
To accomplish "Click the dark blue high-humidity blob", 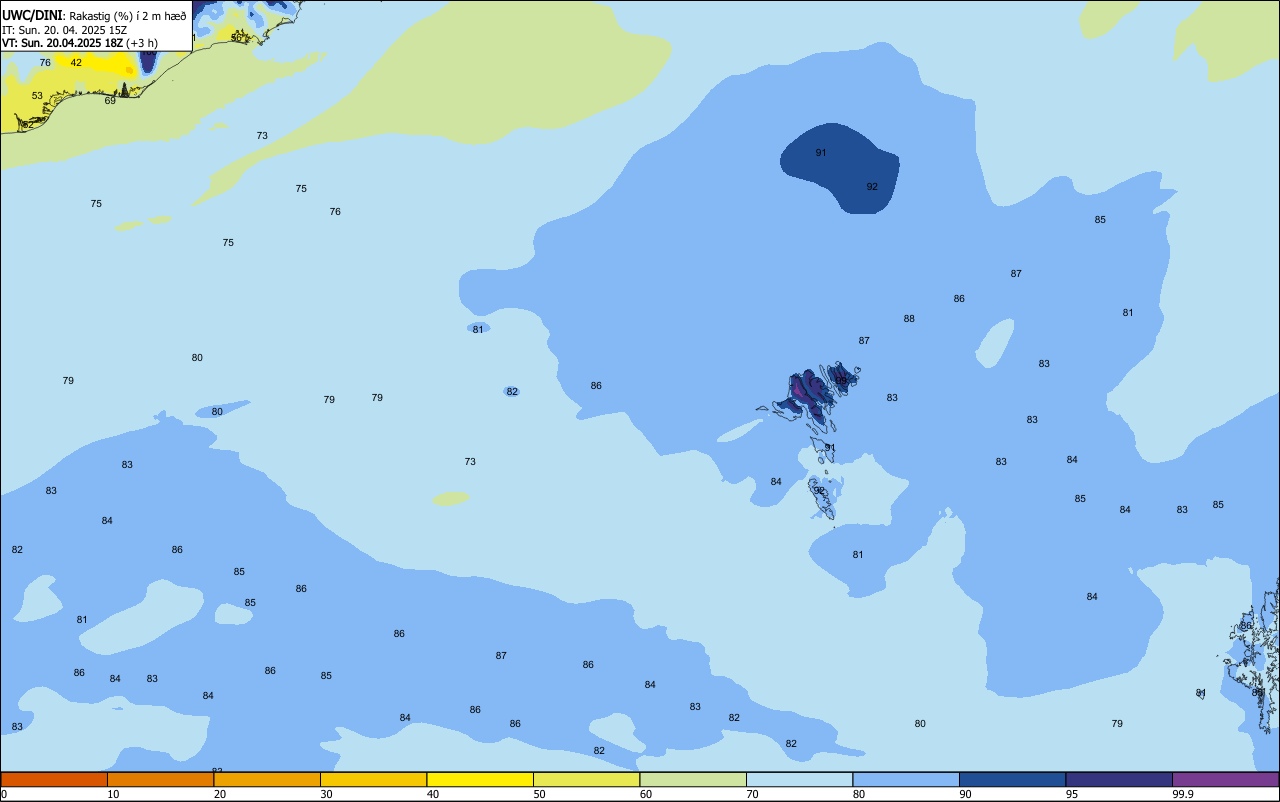I will click(x=840, y=168).
